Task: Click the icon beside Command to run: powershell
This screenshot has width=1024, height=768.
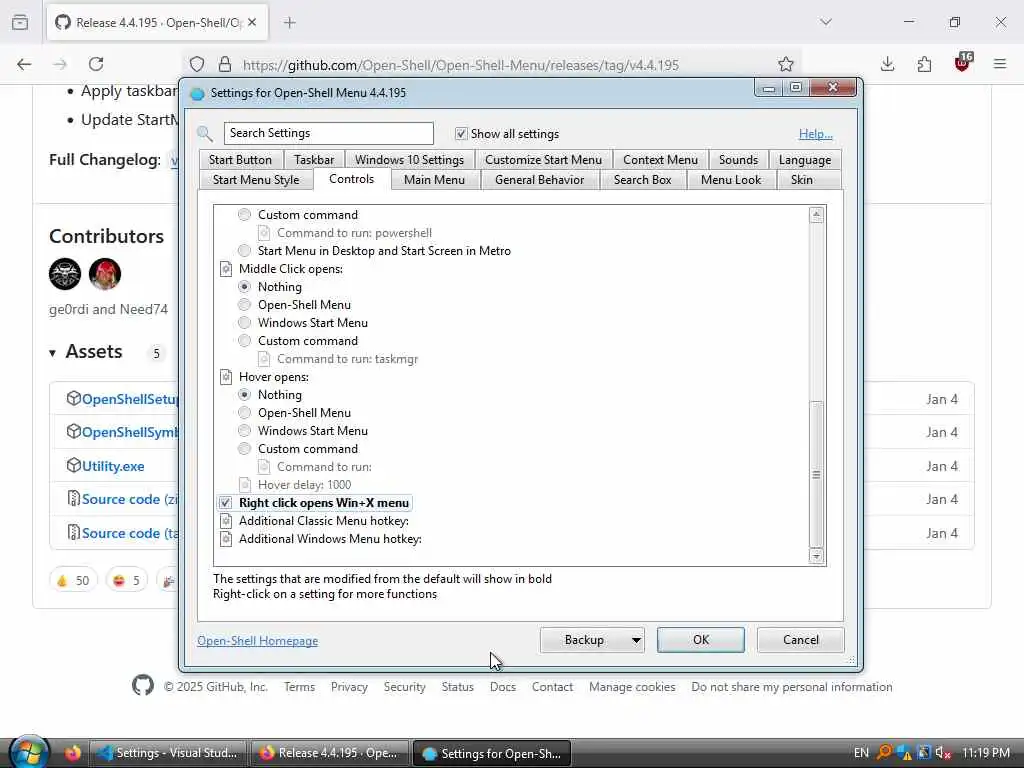Action: tap(264, 233)
